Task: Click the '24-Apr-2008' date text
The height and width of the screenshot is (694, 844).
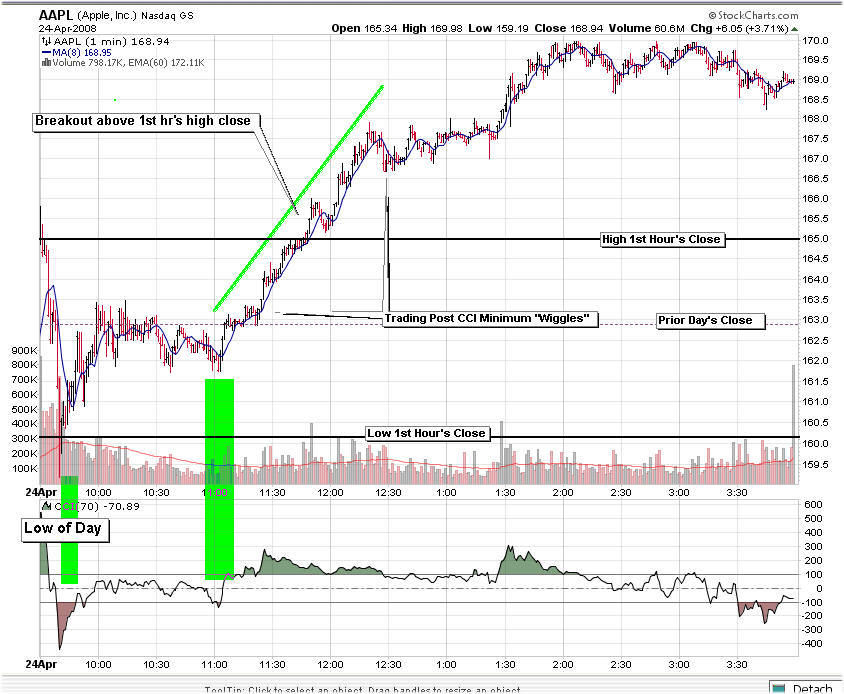Action: click(x=68, y=29)
